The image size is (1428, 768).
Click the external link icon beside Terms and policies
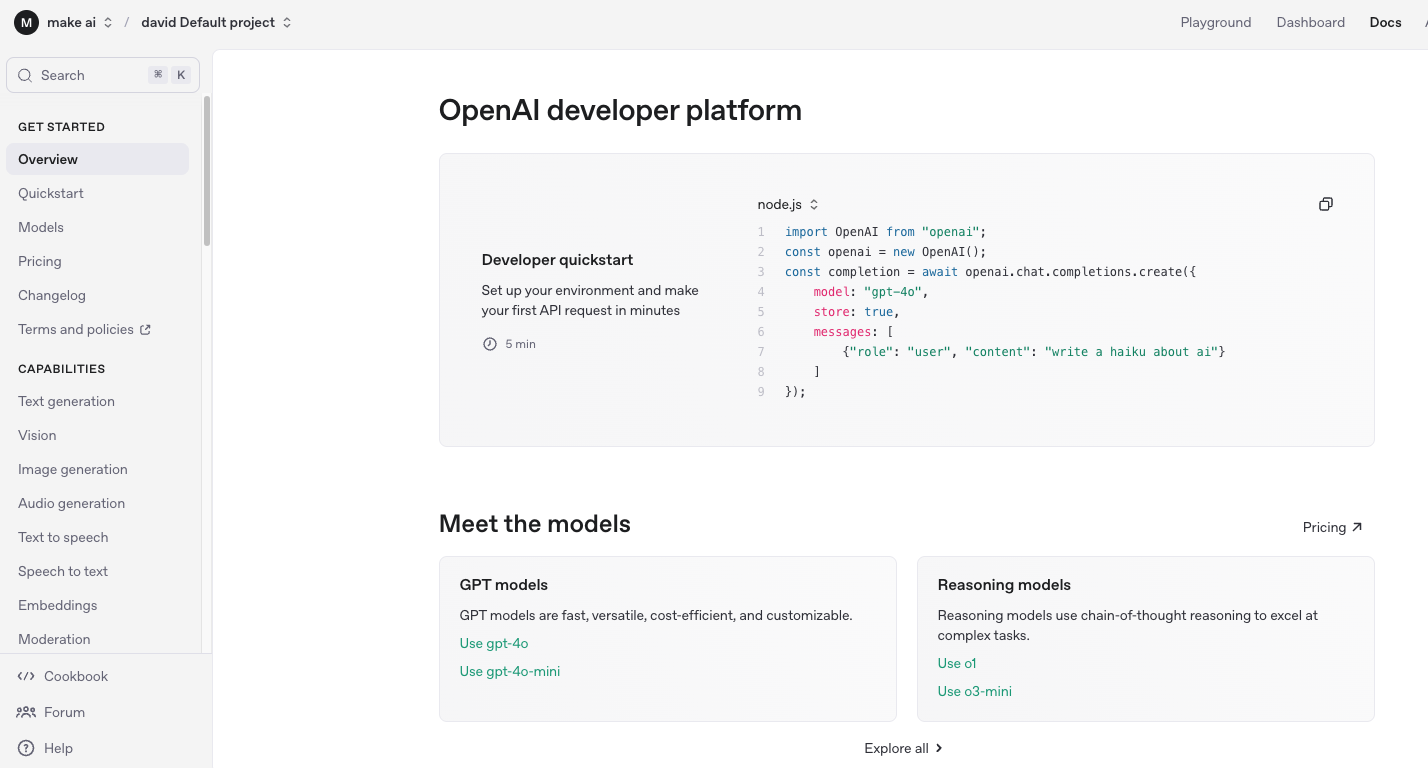pyautogui.click(x=145, y=329)
